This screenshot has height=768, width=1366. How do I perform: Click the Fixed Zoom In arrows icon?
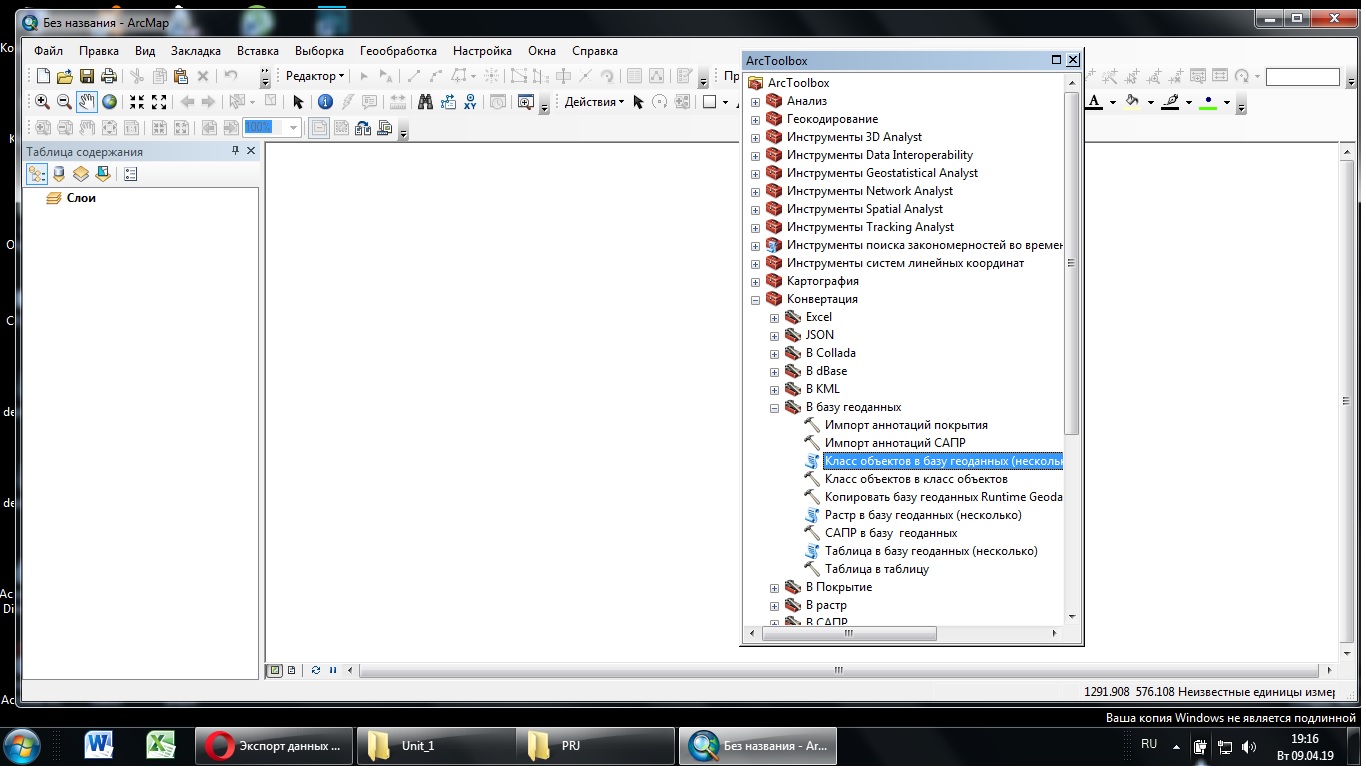(x=137, y=102)
